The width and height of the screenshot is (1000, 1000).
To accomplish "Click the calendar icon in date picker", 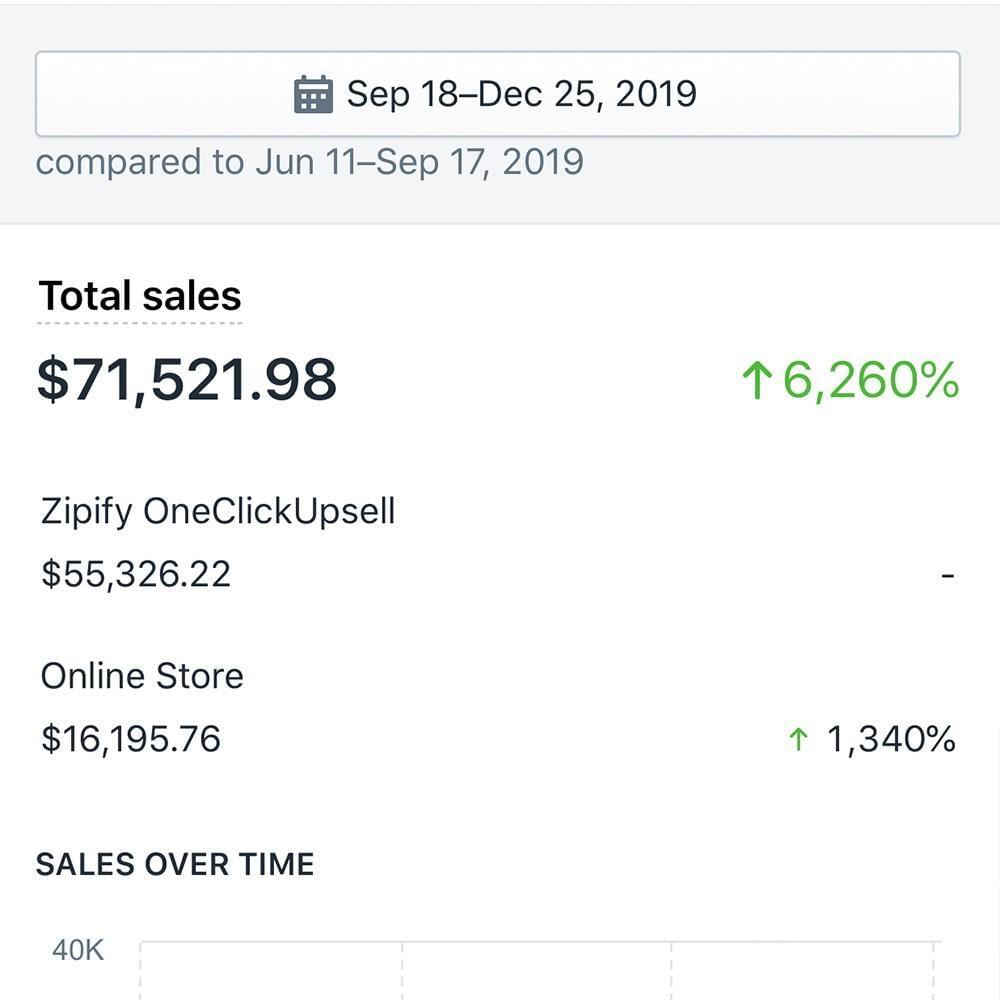I will [x=313, y=94].
